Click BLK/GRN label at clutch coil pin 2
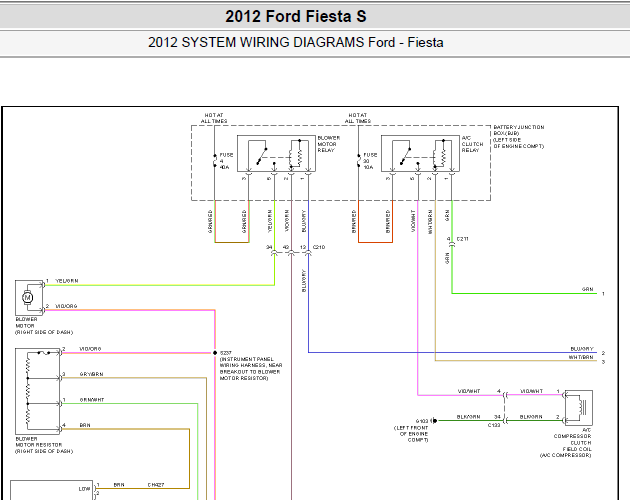The image size is (630, 500). 531,417
